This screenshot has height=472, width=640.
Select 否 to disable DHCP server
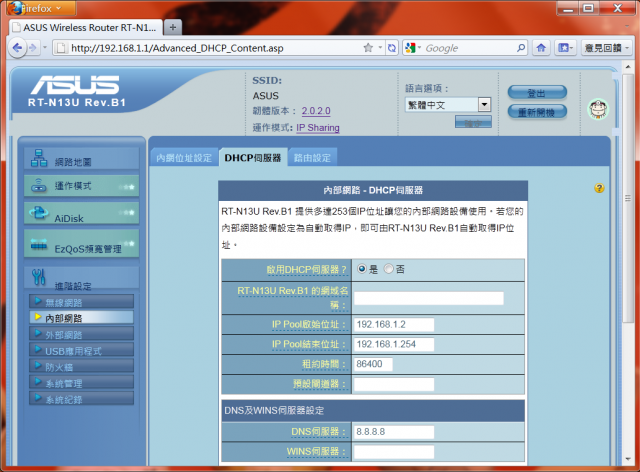coord(389,269)
